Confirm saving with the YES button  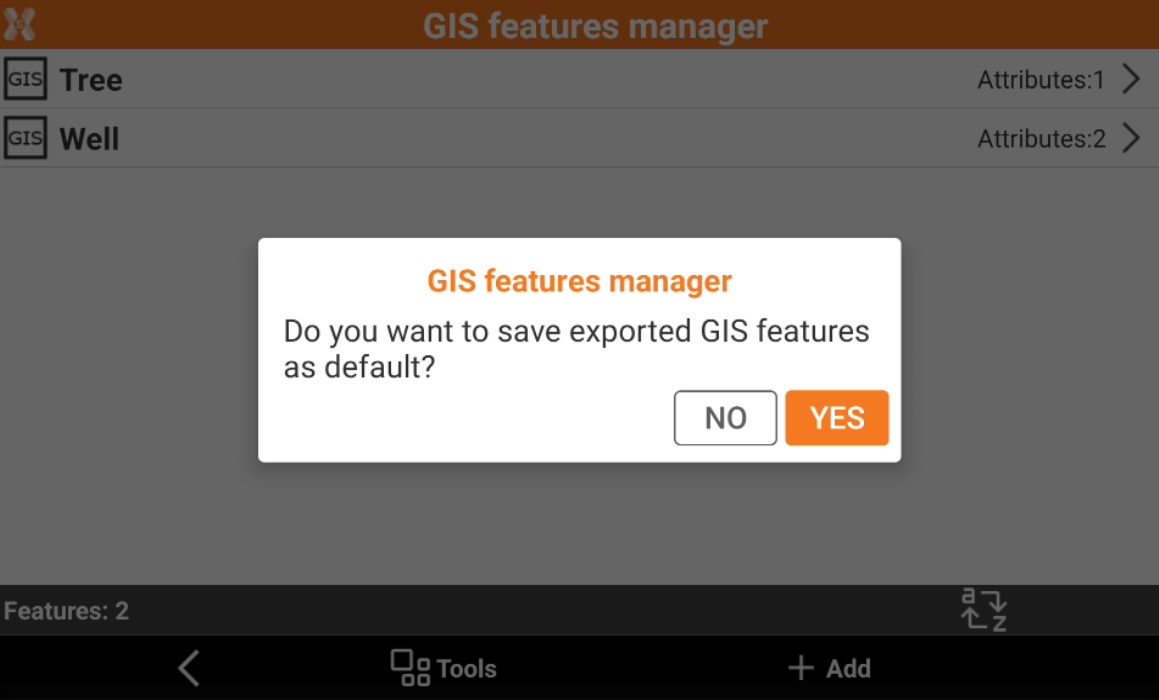tap(837, 417)
